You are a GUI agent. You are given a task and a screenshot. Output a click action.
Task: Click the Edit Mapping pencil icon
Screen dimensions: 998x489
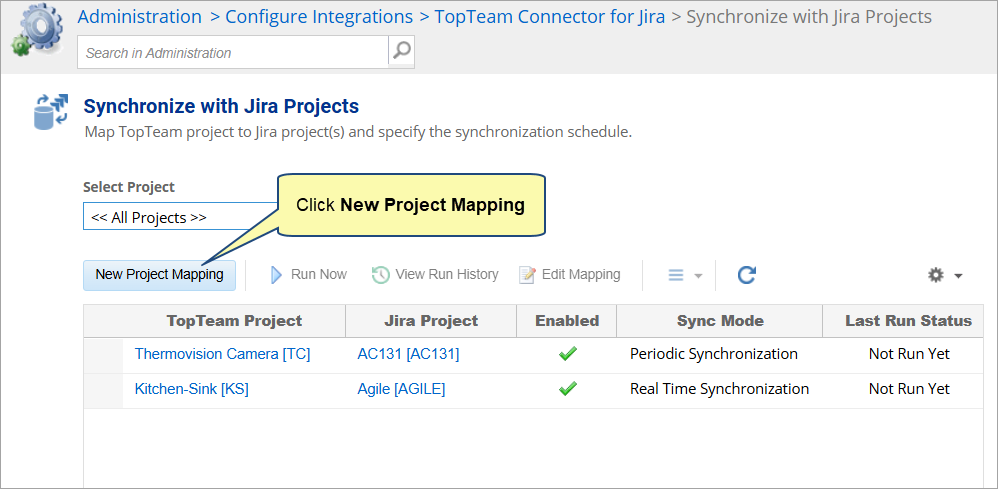[527, 275]
